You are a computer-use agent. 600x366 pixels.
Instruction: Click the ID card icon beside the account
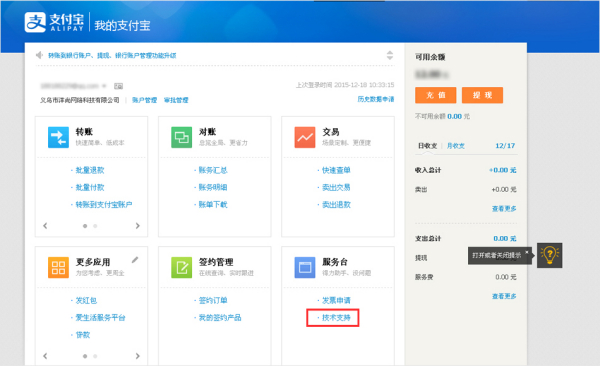tap(118, 86)
